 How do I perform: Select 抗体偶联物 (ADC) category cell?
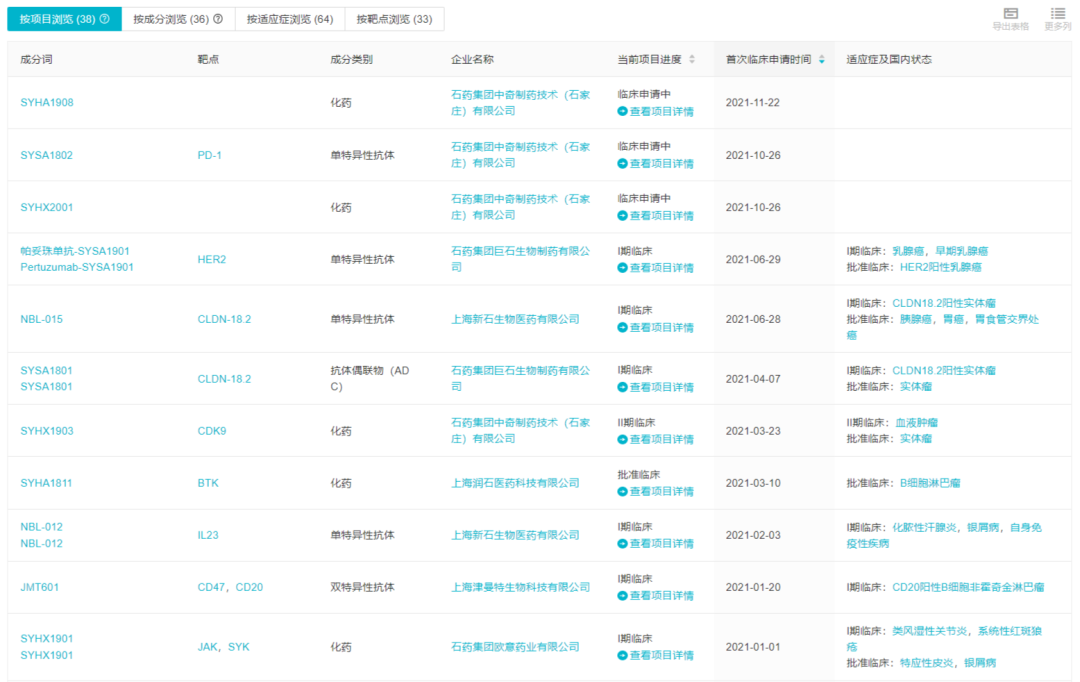[x=370, y=379]
